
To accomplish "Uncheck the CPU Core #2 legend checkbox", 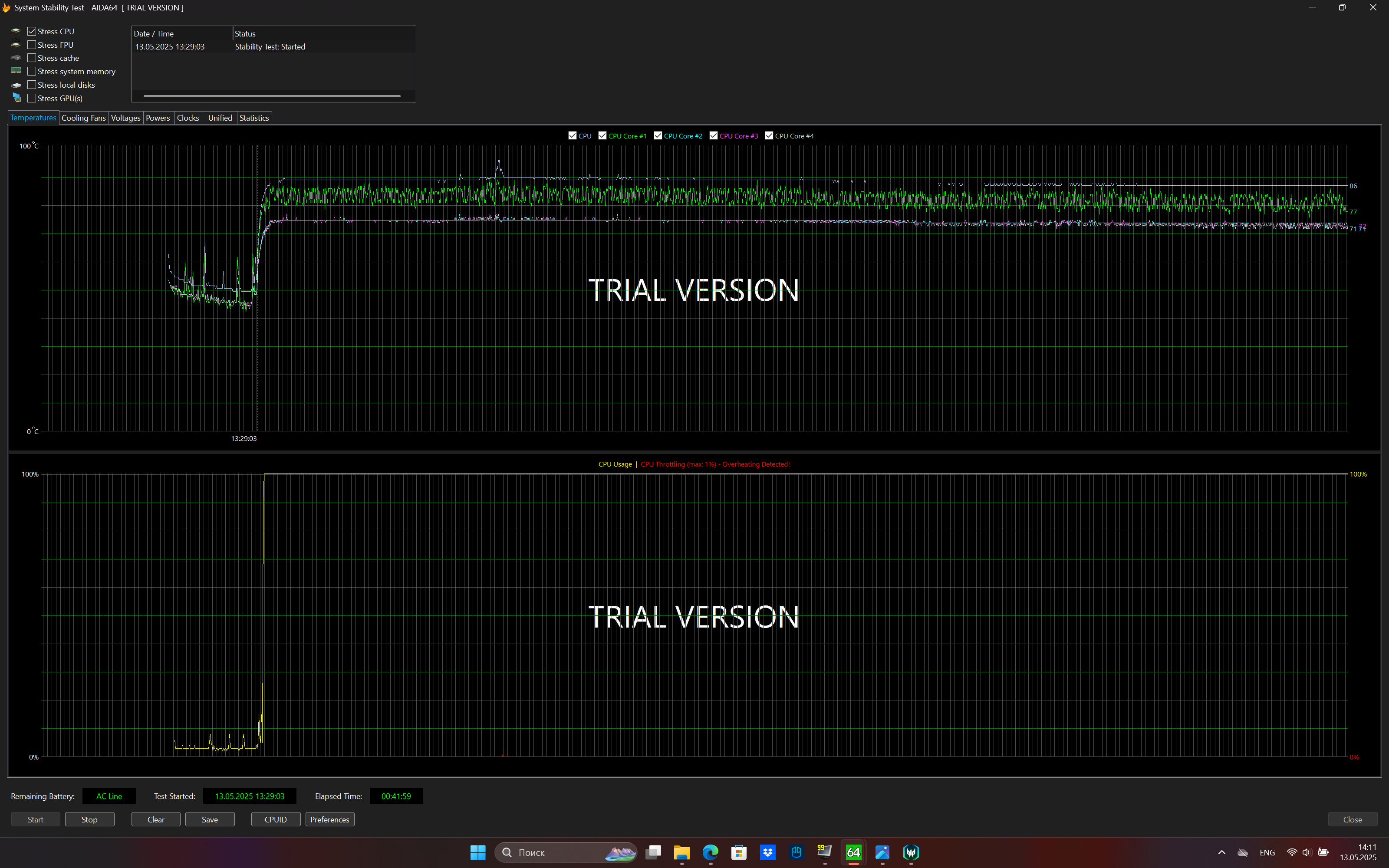I will coord(658,135).
